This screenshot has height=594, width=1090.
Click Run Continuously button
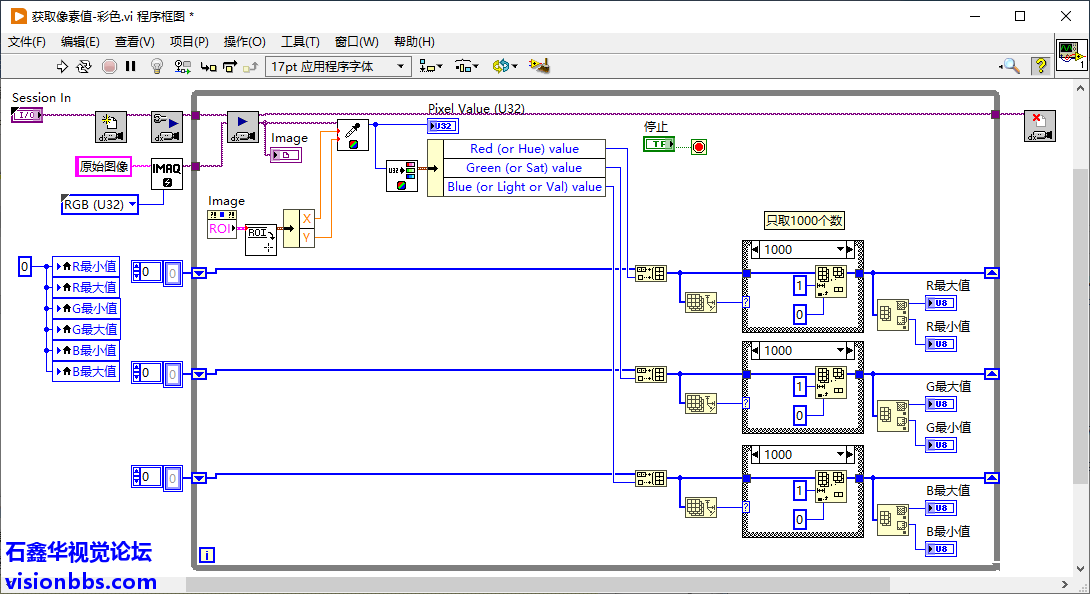point(83,66)
